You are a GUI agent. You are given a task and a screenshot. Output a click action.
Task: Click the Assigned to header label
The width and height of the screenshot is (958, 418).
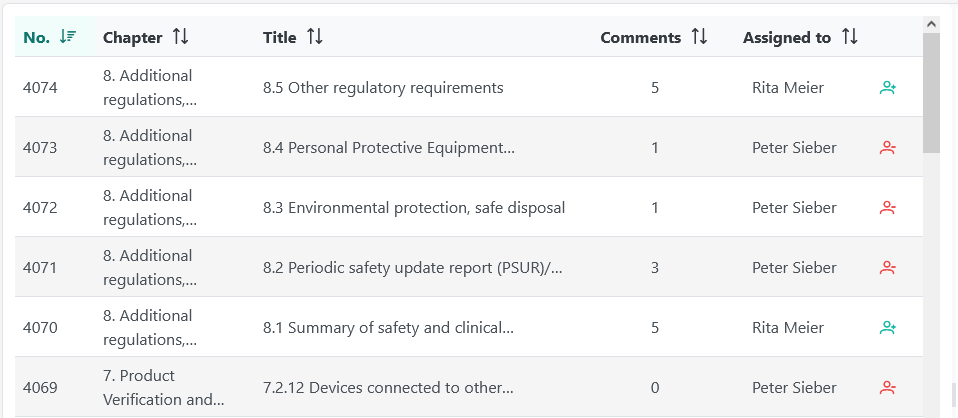(786, 38)
